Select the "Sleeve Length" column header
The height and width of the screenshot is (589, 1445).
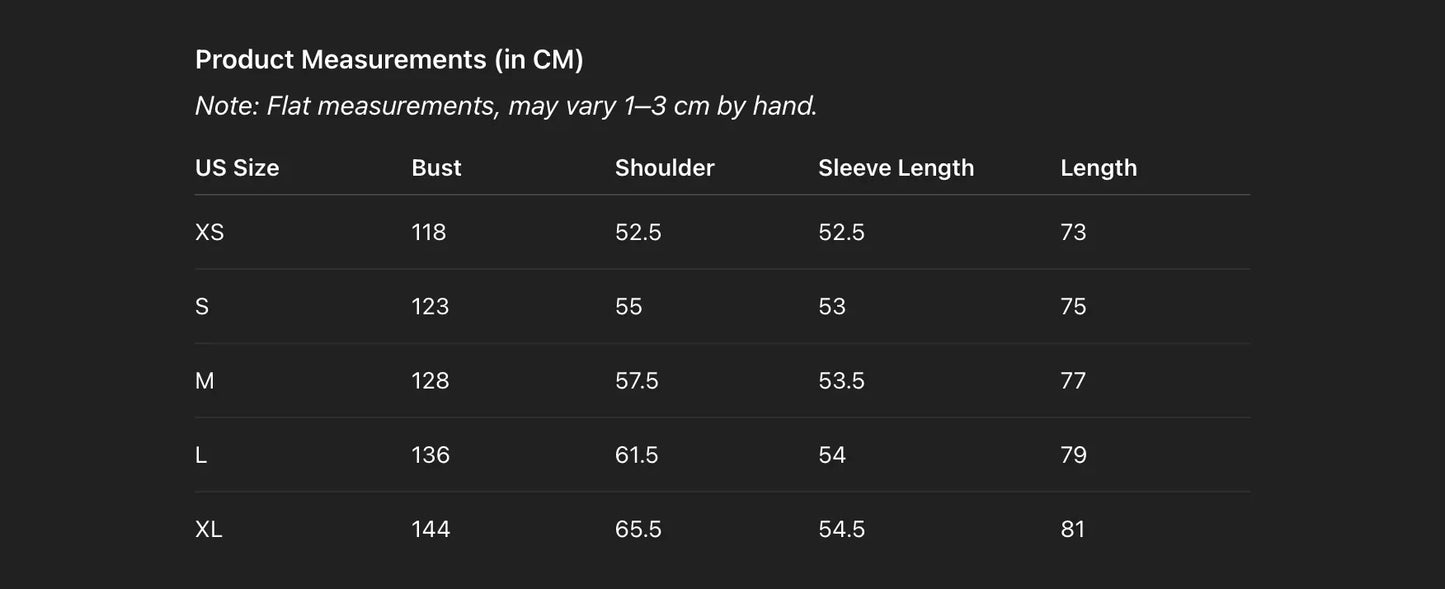[x=896, y=168]
